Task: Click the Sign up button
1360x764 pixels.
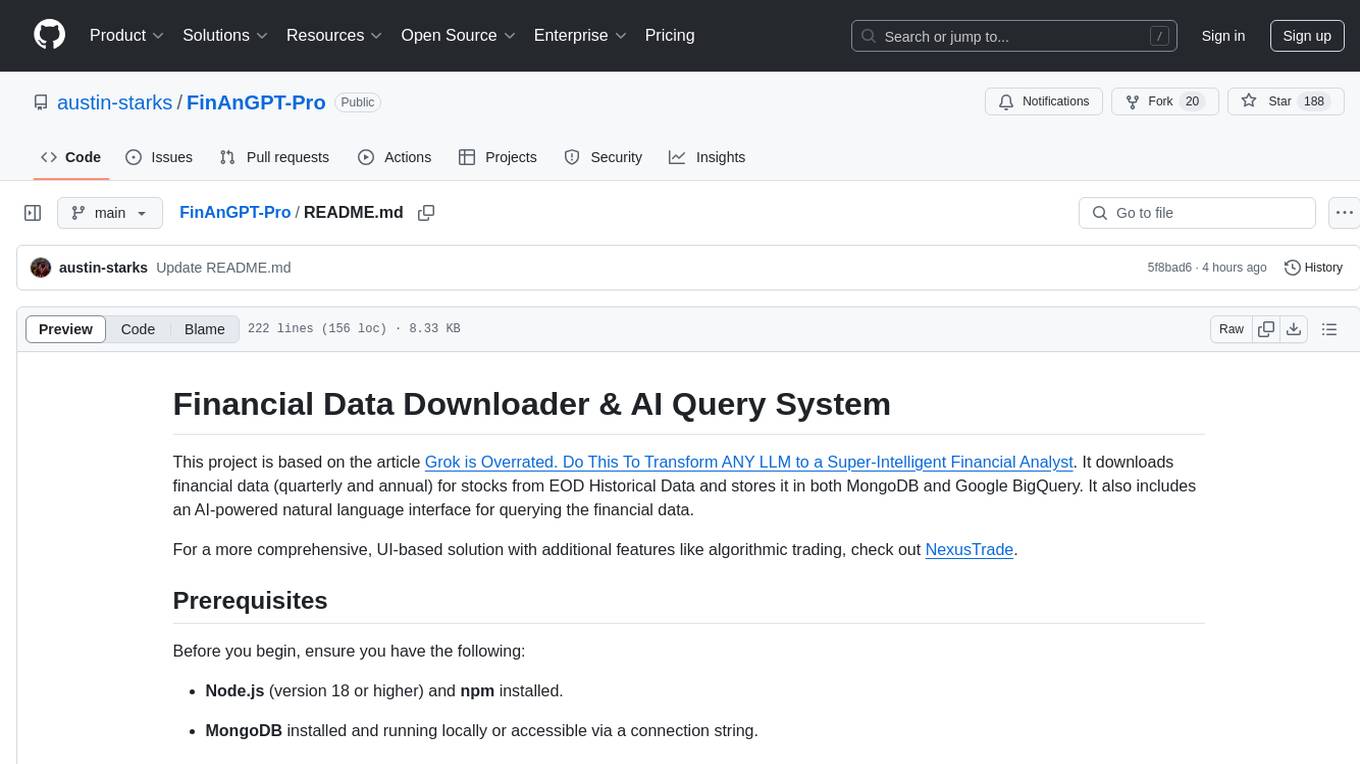Action: (1307, 36)
